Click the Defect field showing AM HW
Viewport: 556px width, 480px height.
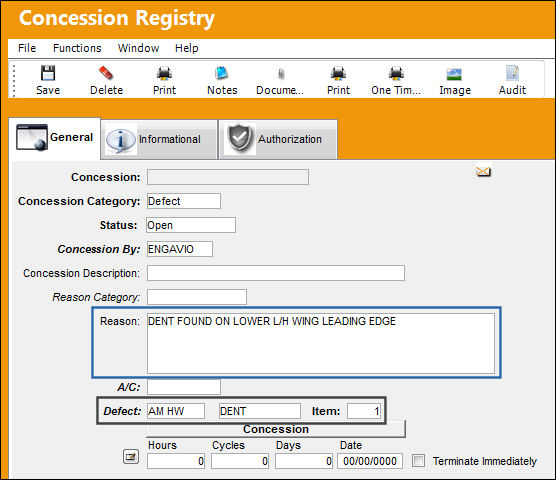pos(176,411)
